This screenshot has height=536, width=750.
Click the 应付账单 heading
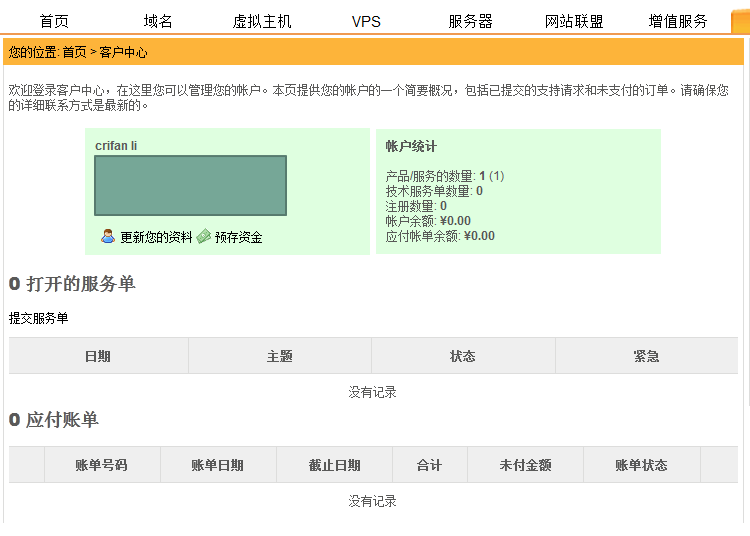point(54,419)
